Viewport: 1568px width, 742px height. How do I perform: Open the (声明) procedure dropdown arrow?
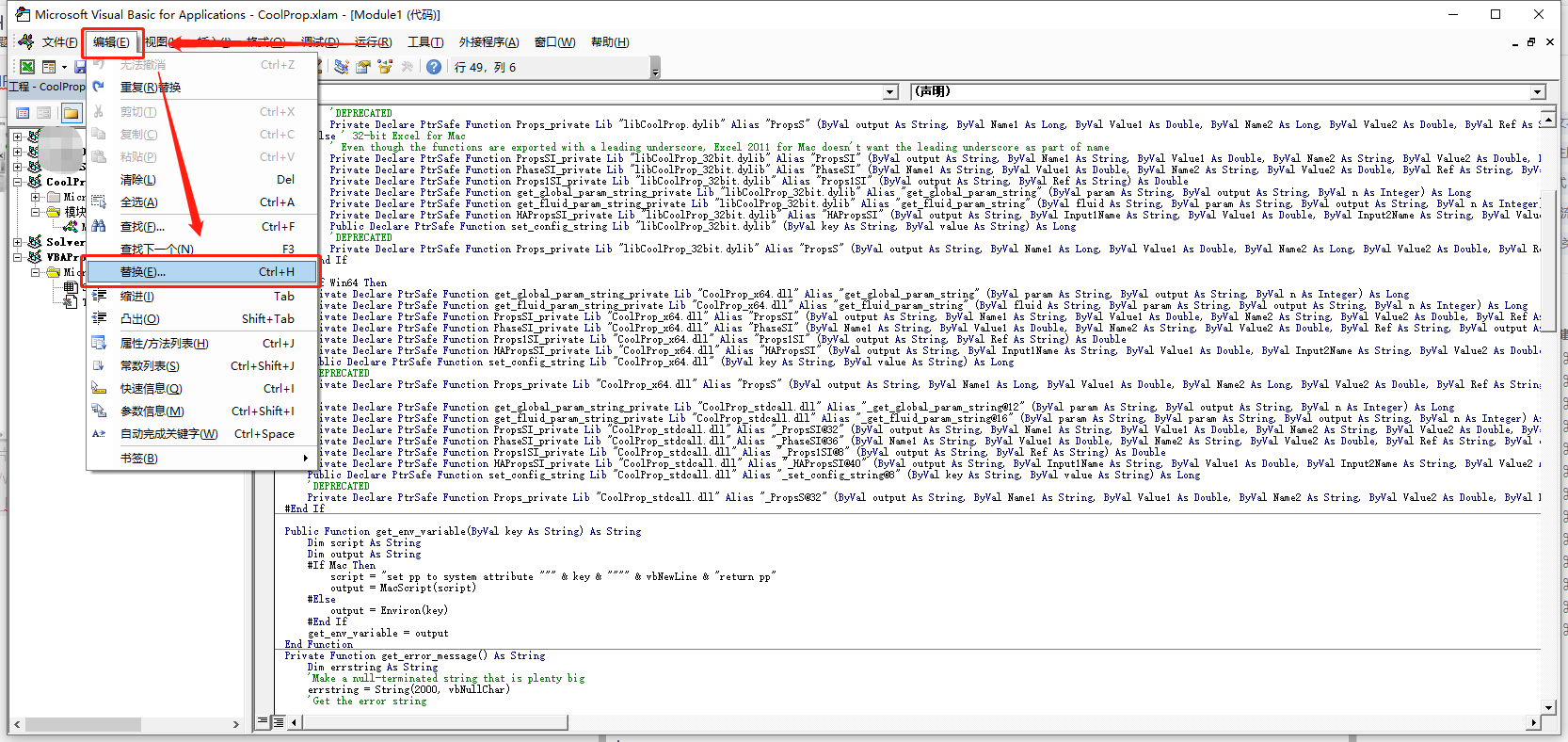(x=1538, y=92)
